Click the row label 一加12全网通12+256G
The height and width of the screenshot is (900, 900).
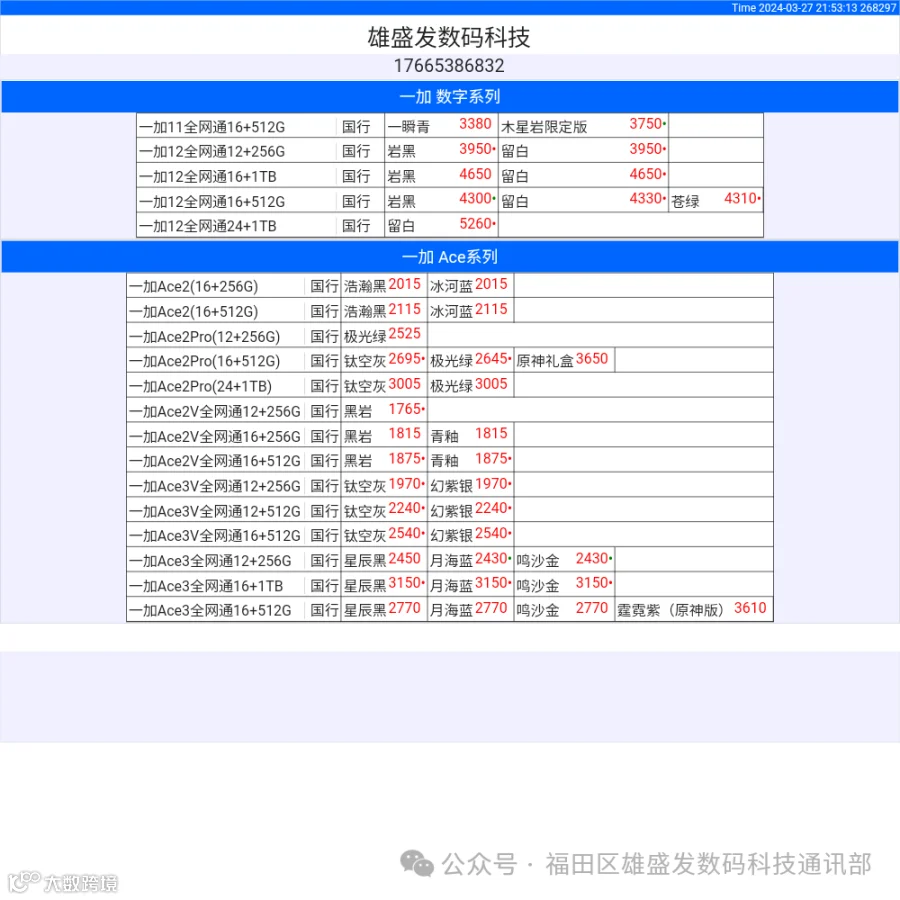click(212, 152)
